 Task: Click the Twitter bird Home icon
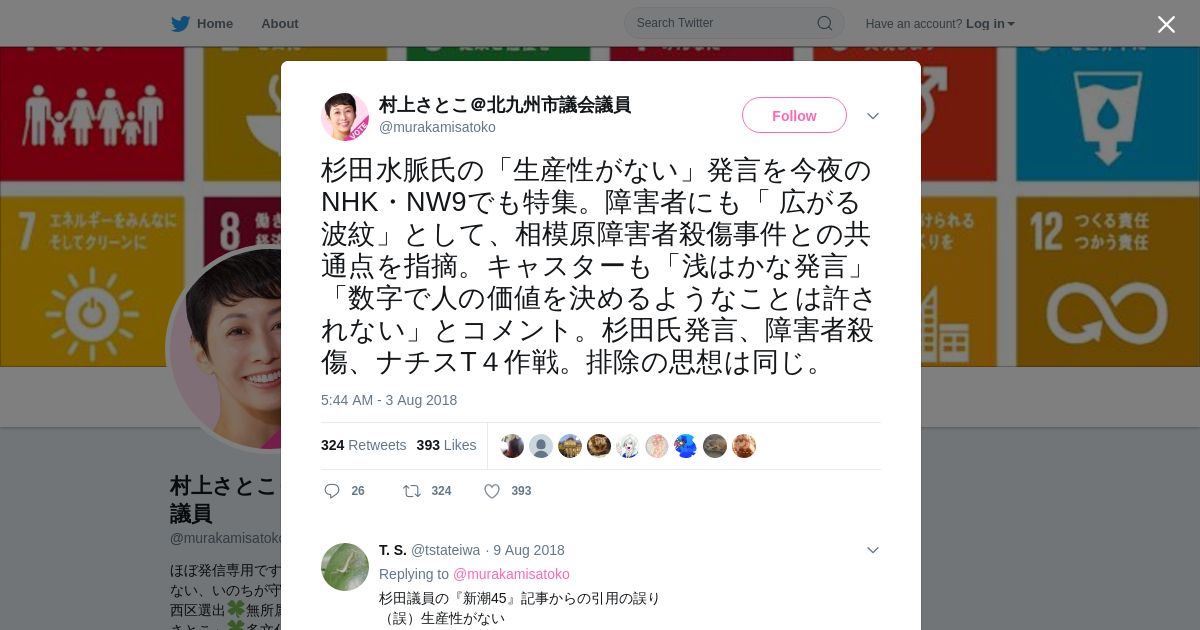pyautogui.click(x=180, y=24)
